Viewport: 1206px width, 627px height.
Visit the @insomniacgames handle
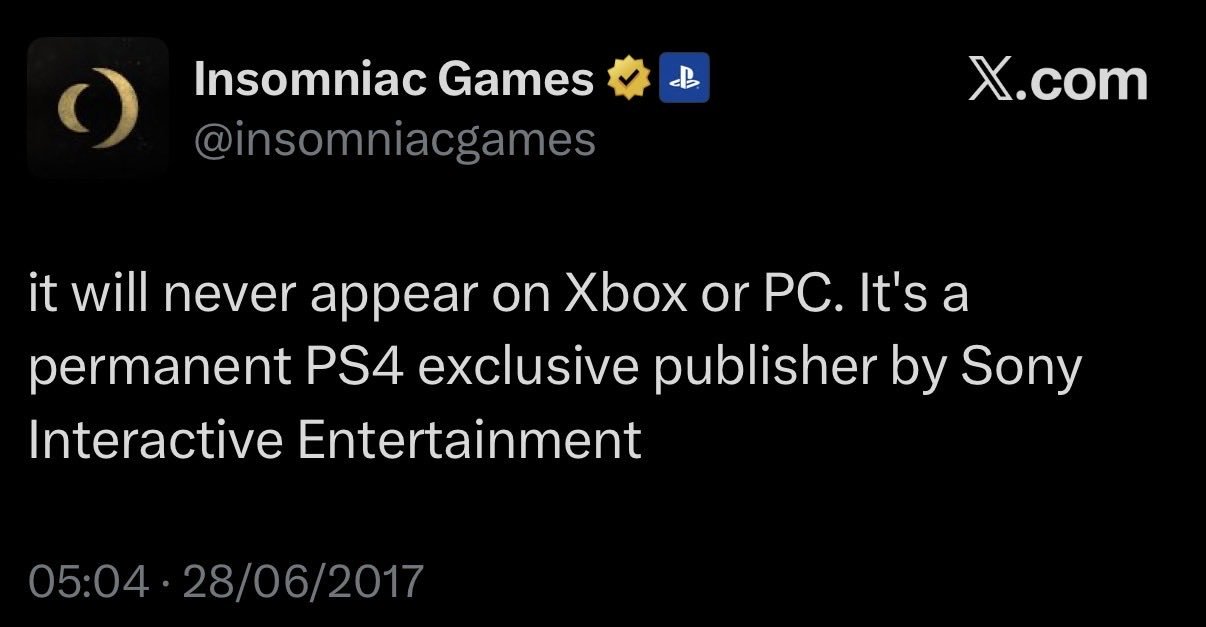394,140
